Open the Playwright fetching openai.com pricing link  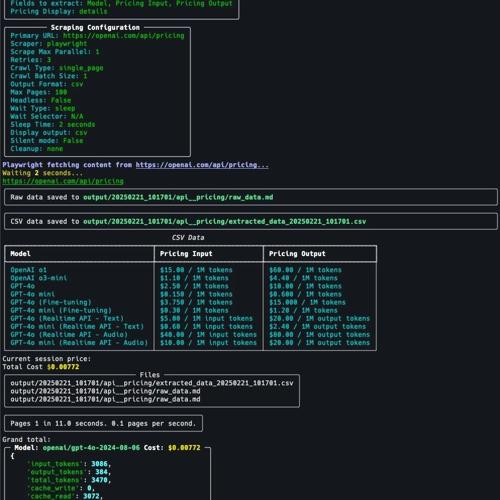click(x=202, y=165)
